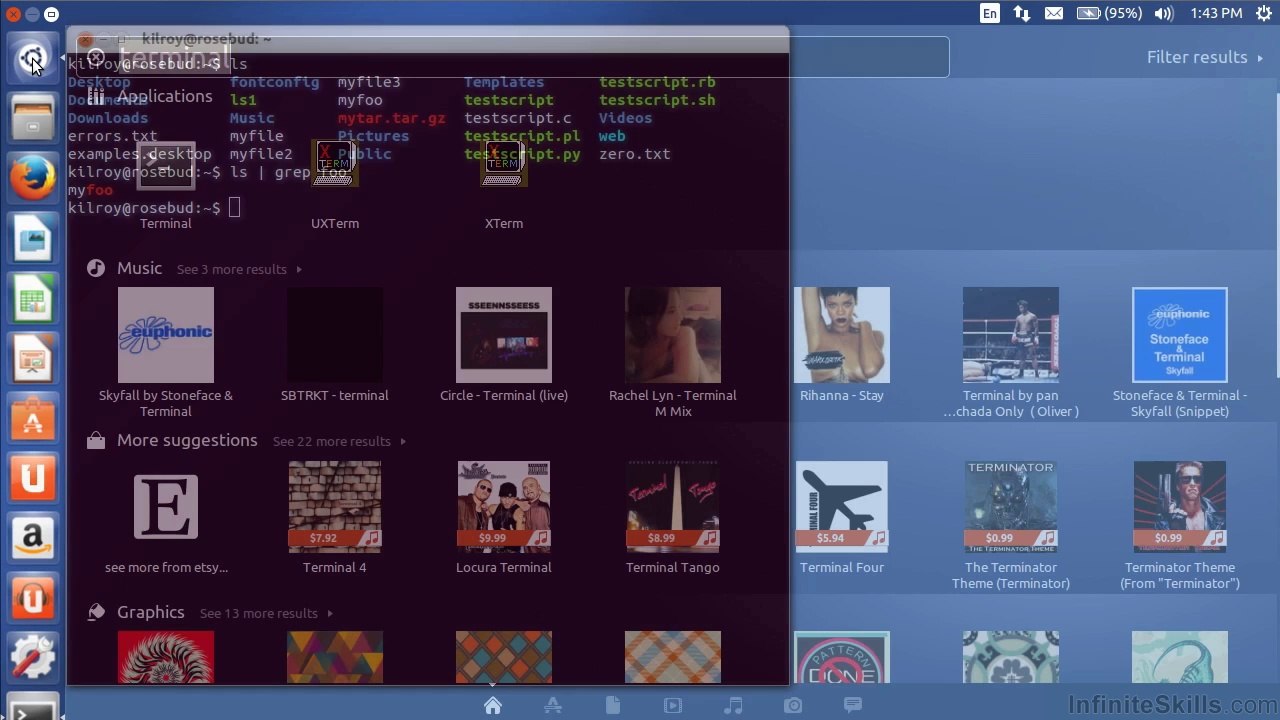The height and width of the screenshot is (720, 1280).
Task: Open Terminal 4 $7.92 suggestion
Action: point(335,517)
